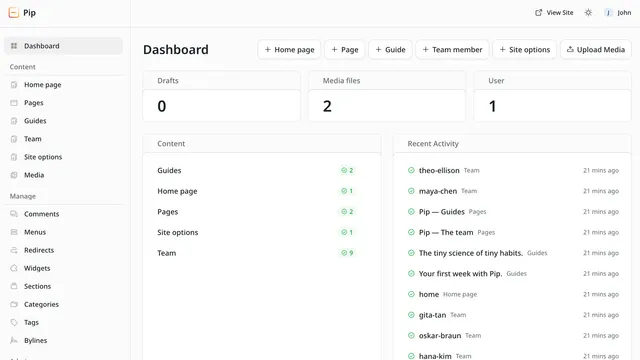Click the Site options sidebar icon
The height and width of the screenshot is (360, 640).
[x=14, y=157]
